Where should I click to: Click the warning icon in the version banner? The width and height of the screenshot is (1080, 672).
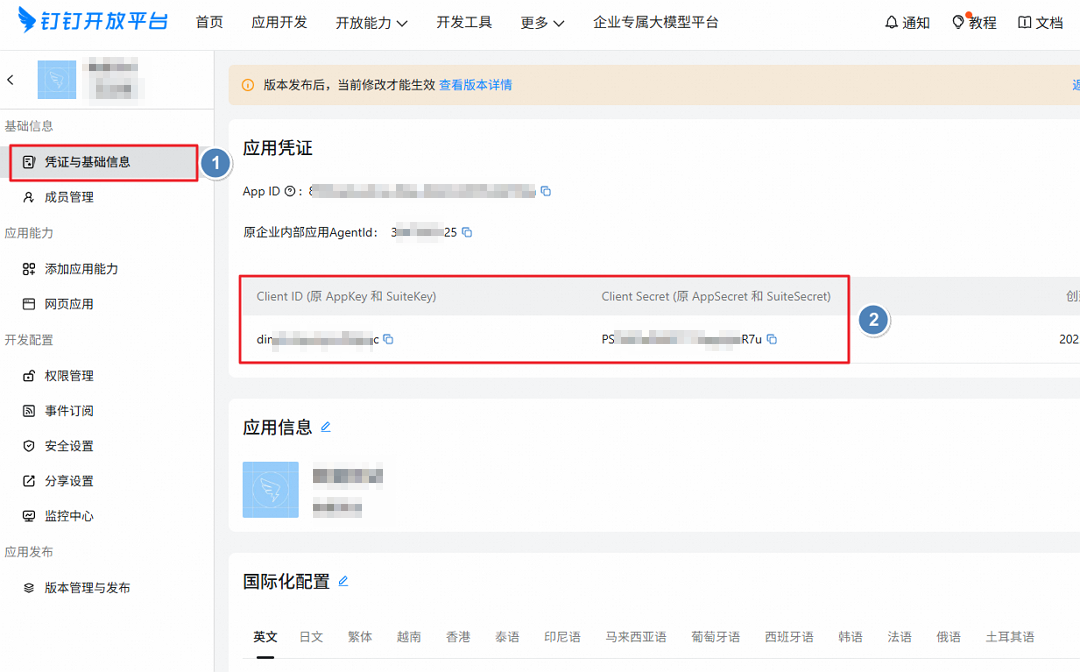[248, 85]
